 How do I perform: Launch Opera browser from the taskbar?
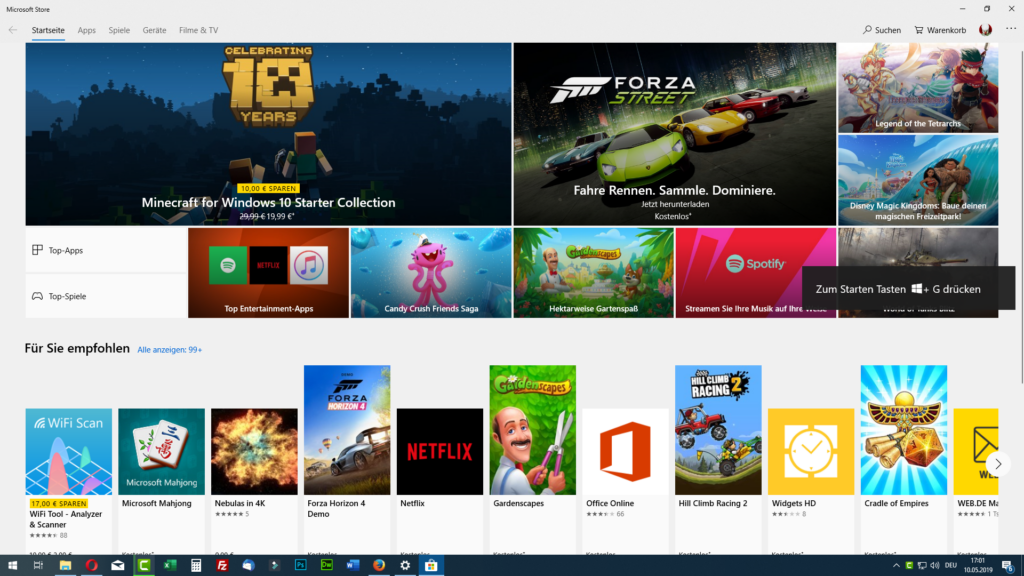(91, 566)
